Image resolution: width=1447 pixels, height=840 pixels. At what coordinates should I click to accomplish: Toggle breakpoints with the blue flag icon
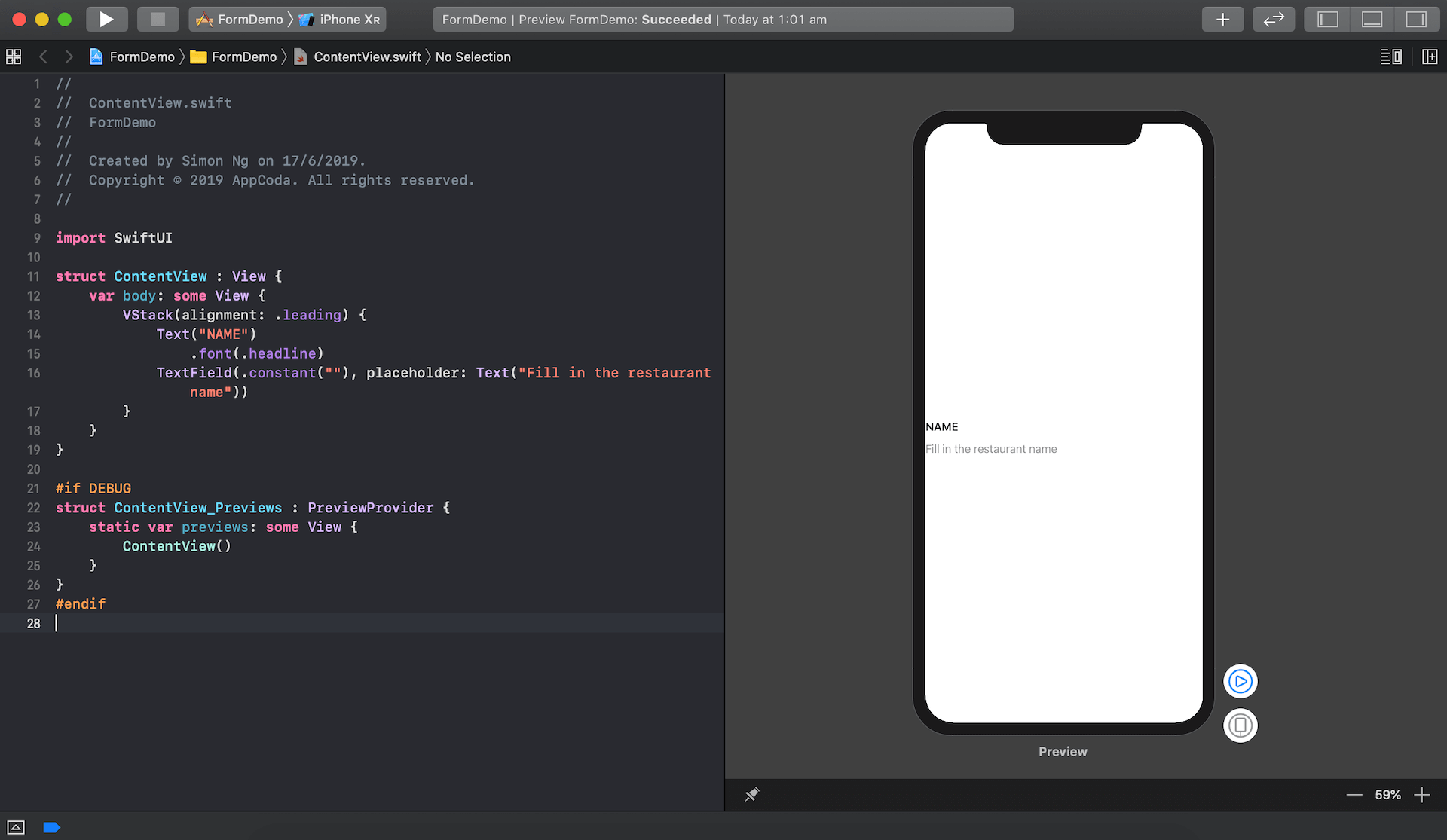51,826
